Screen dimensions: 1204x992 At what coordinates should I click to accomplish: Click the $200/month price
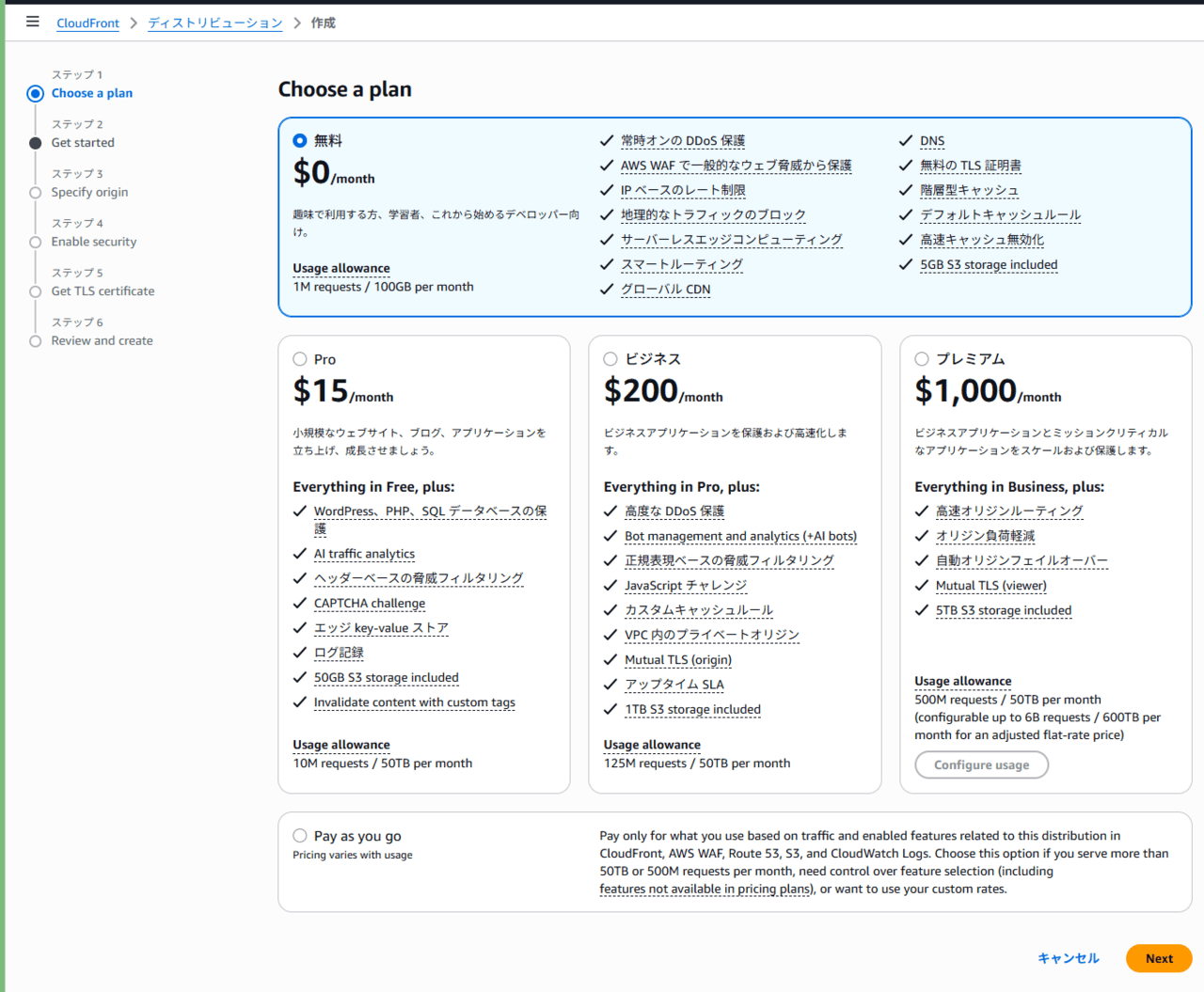point(663,391)
